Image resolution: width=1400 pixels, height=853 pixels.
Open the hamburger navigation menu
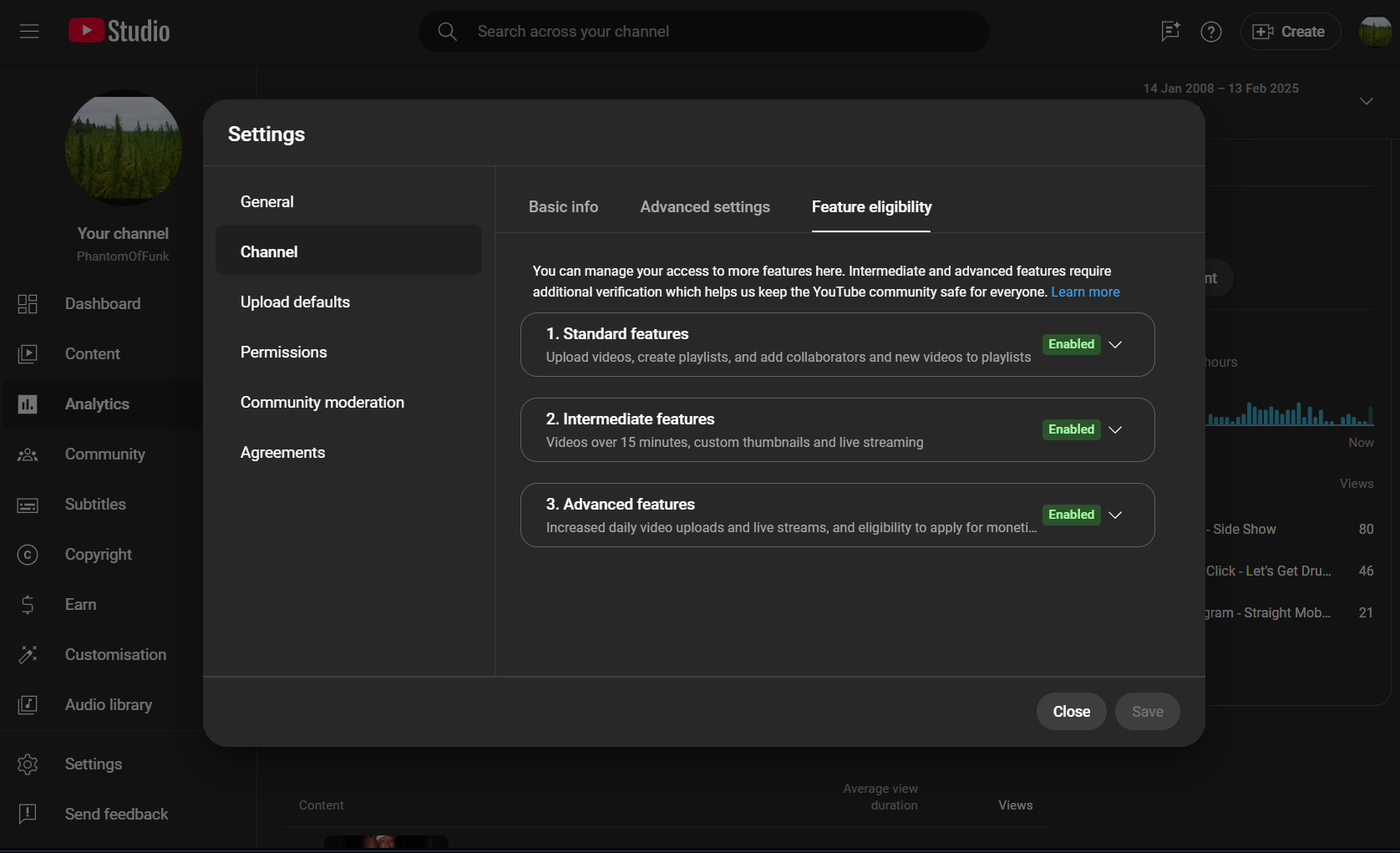(29, 32)
